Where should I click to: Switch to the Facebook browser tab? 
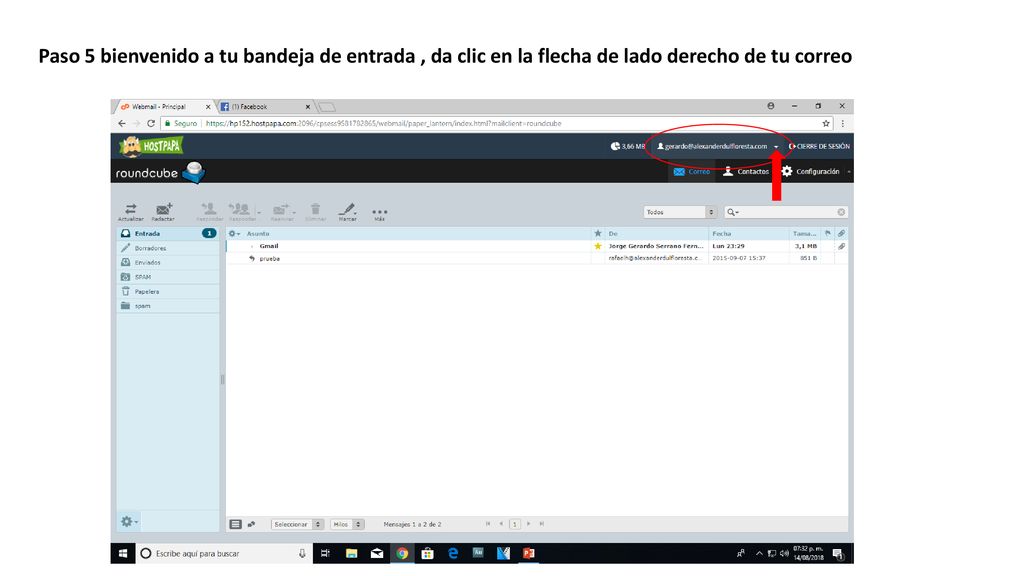click(264, 106)
